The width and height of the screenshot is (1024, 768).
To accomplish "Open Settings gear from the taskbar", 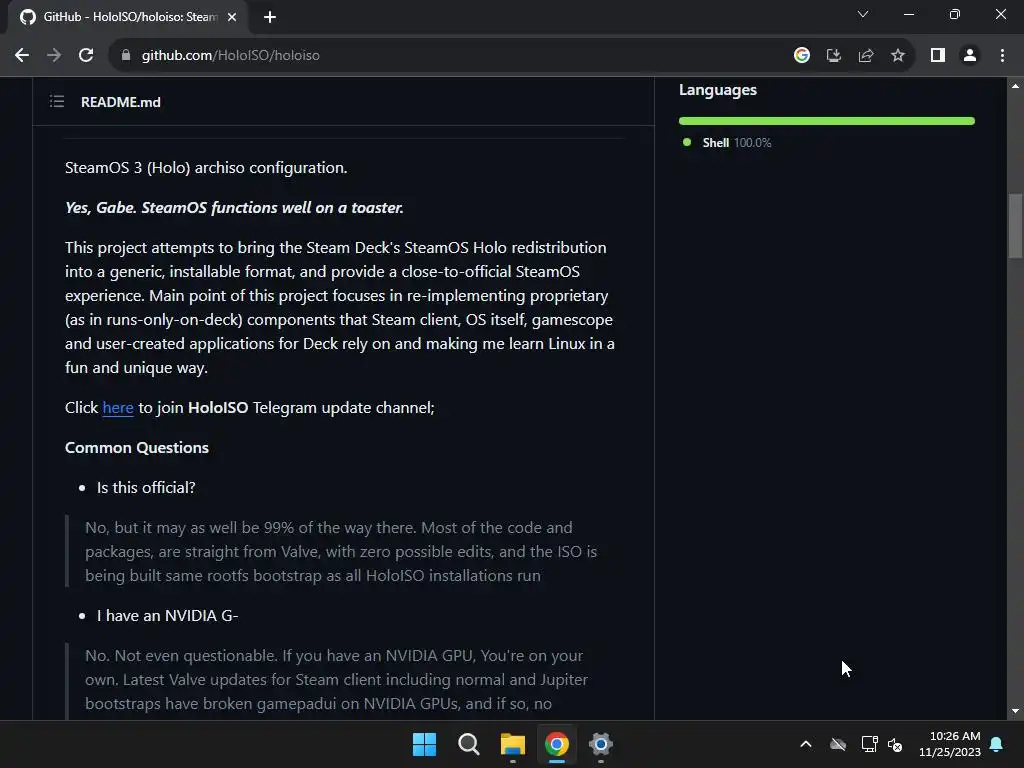I will [601, 744].
